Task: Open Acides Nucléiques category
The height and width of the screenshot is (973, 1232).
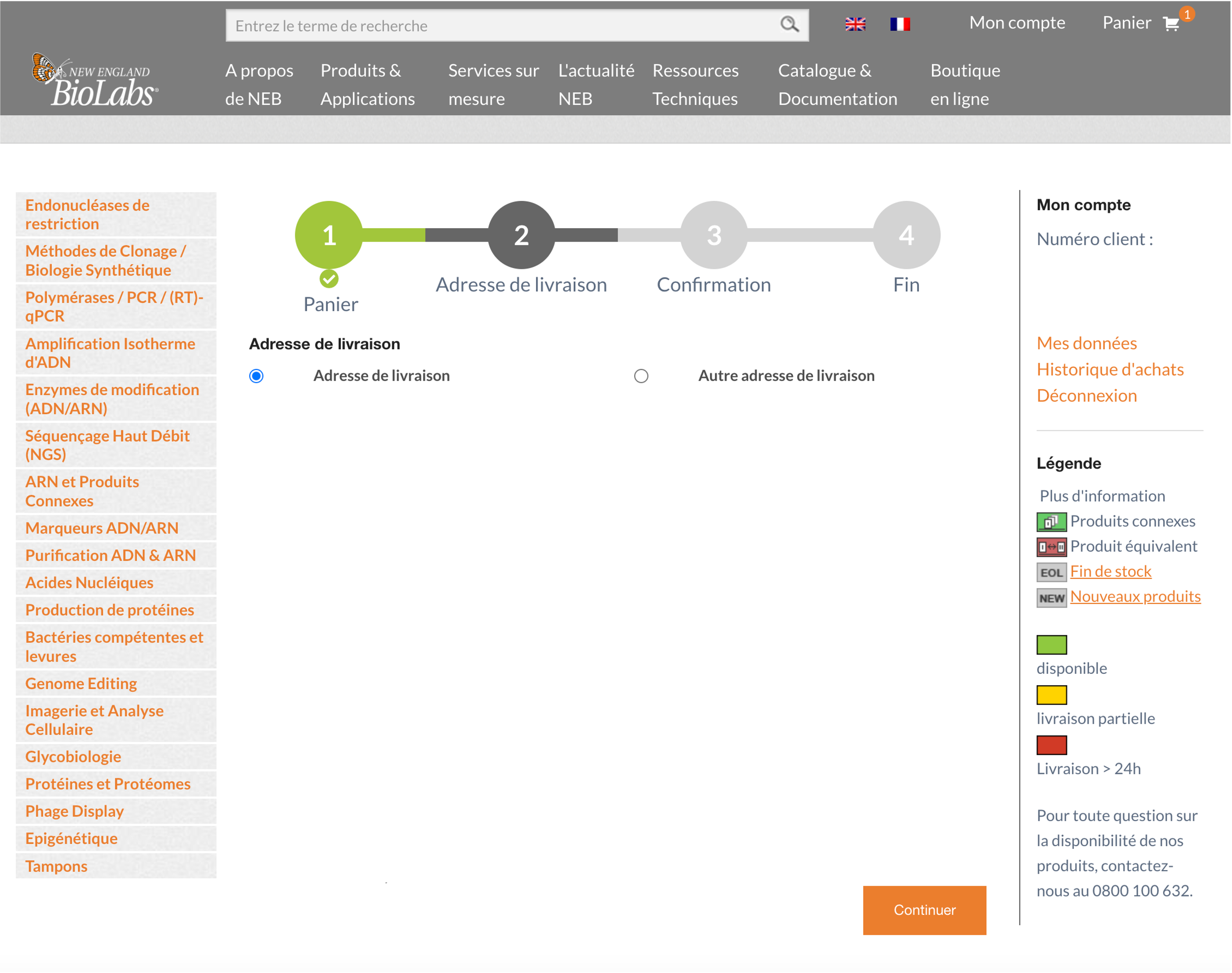Action: pyautogui.click(x=116, y=583)
